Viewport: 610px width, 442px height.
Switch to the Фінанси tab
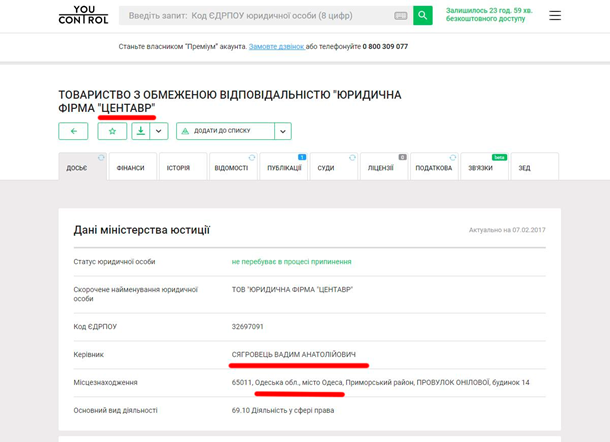tap(130, 168)
